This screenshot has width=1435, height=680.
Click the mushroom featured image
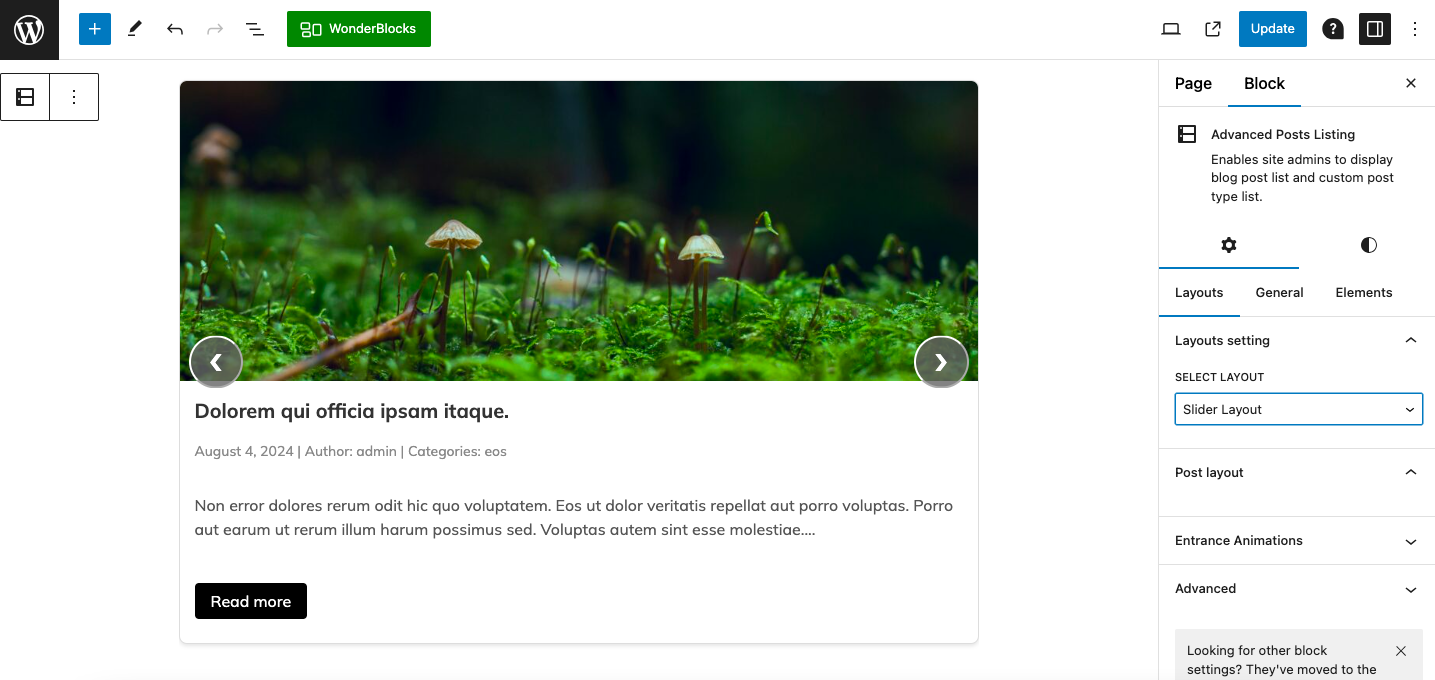click(x=579, y=231)
